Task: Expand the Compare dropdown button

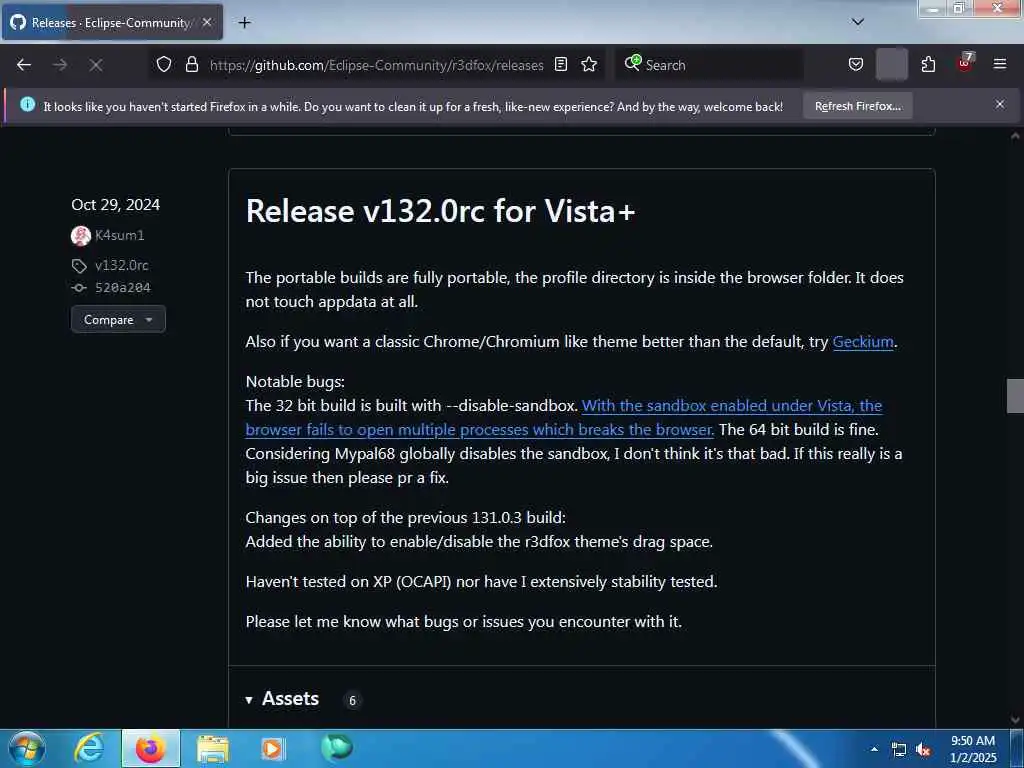Action: click(118, 319)
